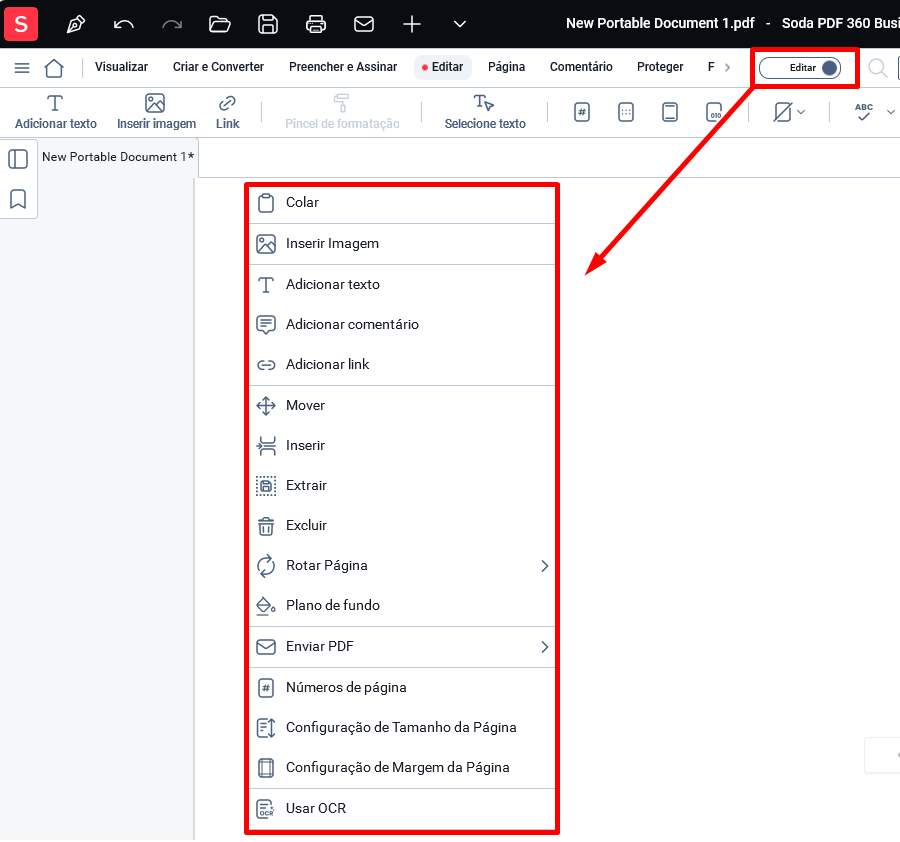Screen dimensions: 900x842
Task: Select the New Portable Document 1 tab
Action: pyautogui.click(x=118, y=157)
